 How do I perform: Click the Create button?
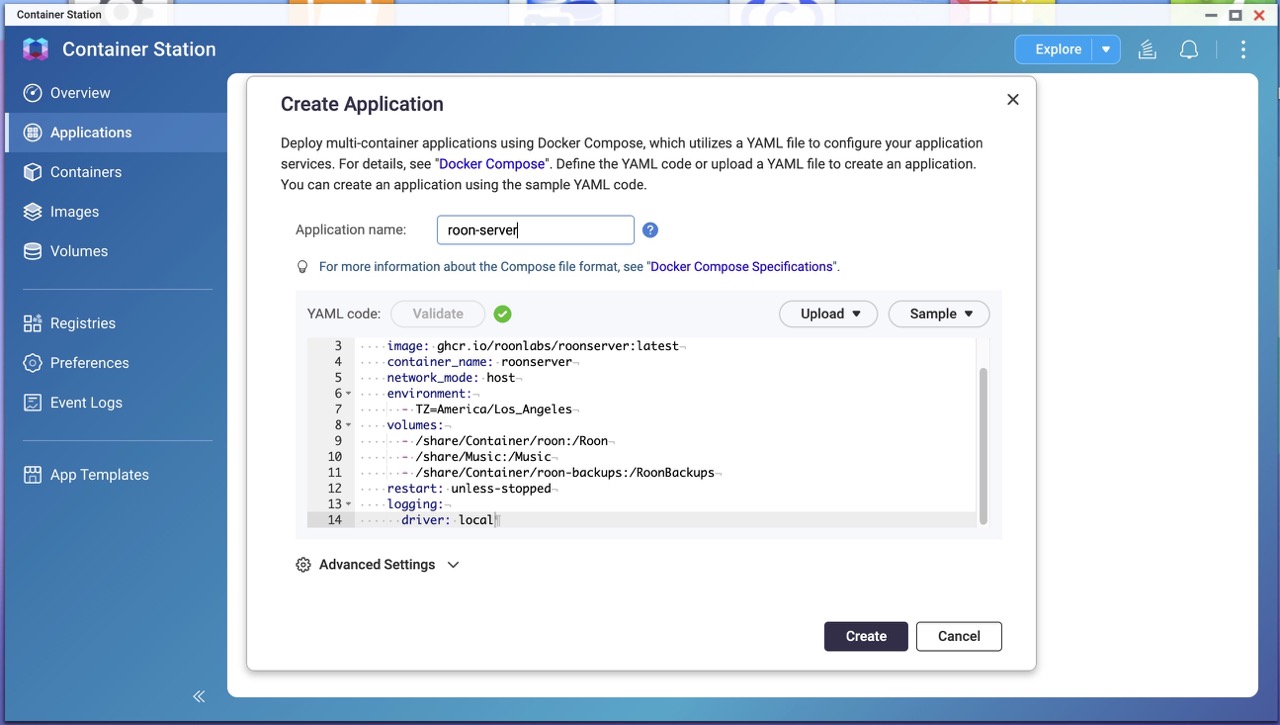tap(865, 636)
